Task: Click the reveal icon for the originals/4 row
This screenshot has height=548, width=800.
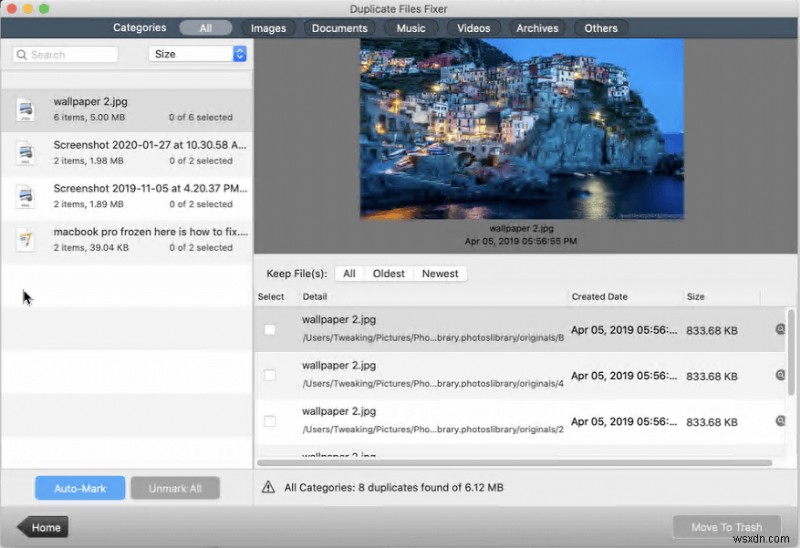Action: pos(780,376)
